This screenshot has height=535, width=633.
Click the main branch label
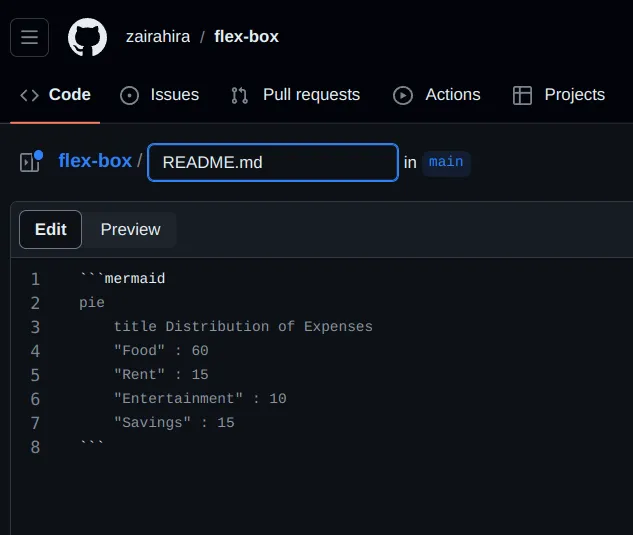(x=446, y=162)
